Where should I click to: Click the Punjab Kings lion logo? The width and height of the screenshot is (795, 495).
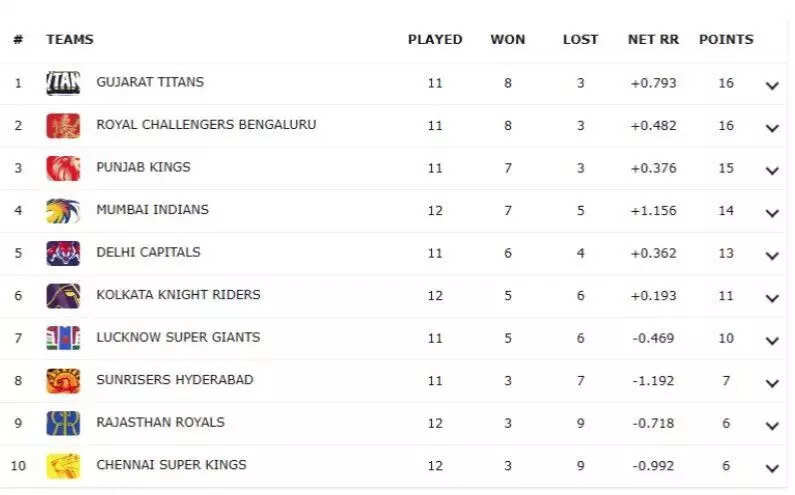(x=63, y=168)
